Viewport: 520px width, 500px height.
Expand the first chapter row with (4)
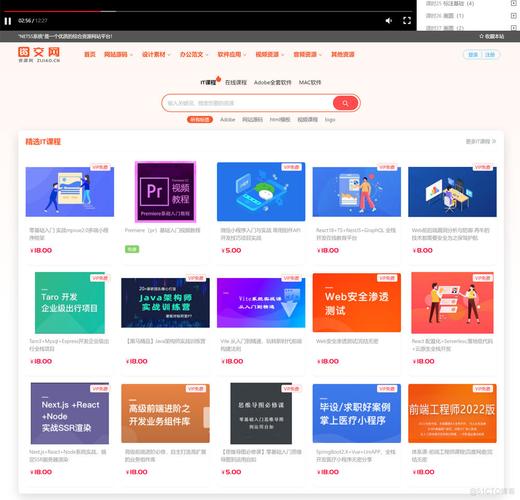coord(513,3)
